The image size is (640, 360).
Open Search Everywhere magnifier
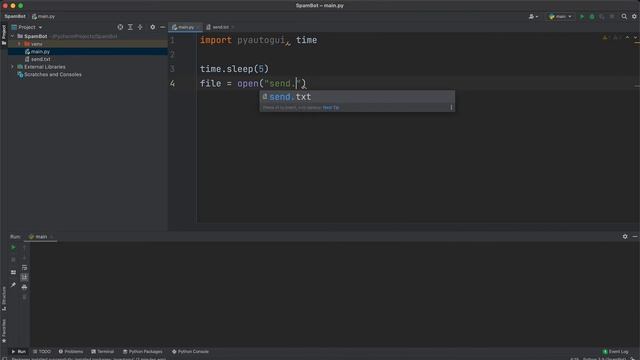(x=624, y=16)
